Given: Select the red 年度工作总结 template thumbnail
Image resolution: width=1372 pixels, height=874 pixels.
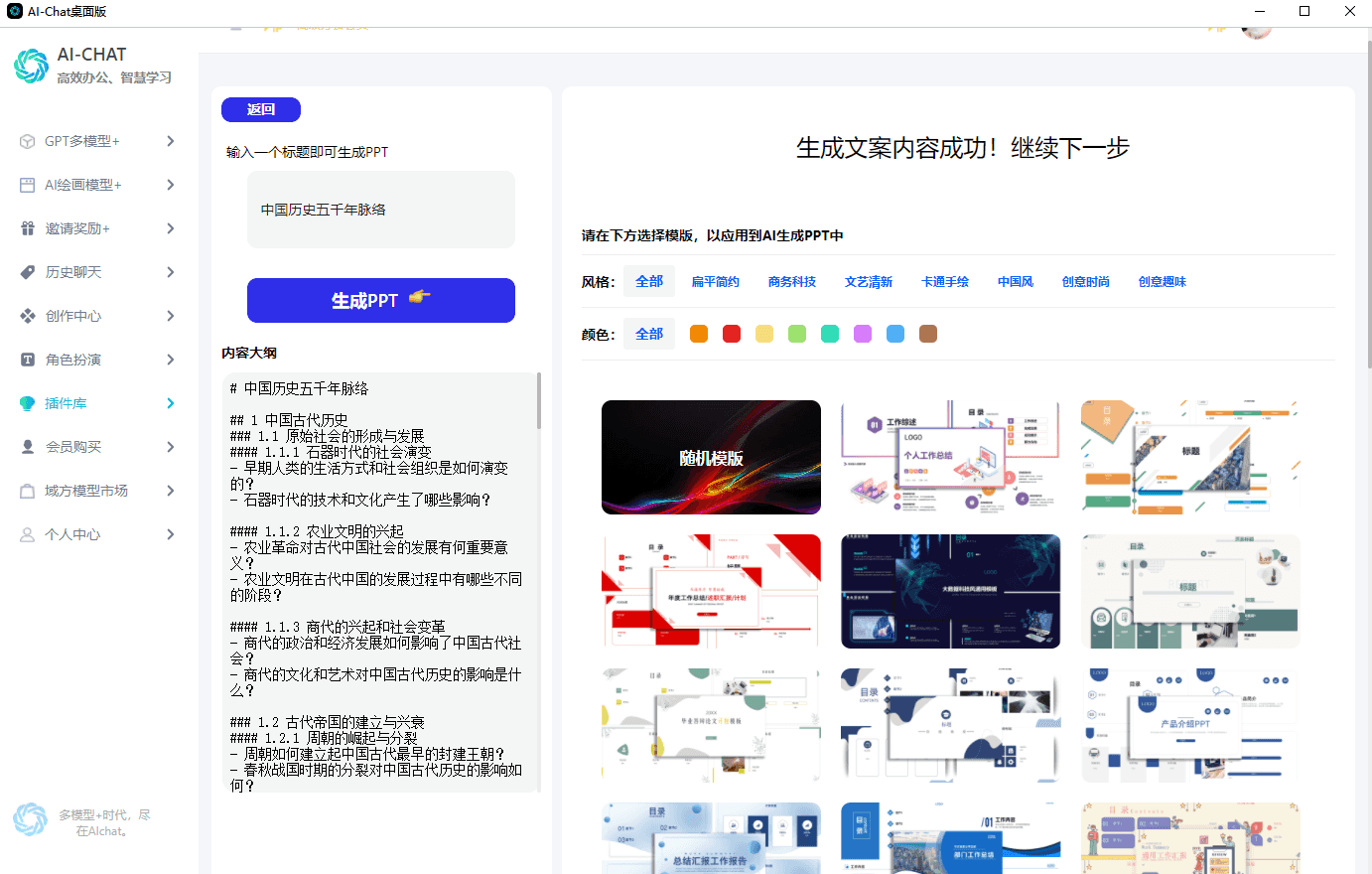Looking at the screenshot, I should tap(711, 591).
